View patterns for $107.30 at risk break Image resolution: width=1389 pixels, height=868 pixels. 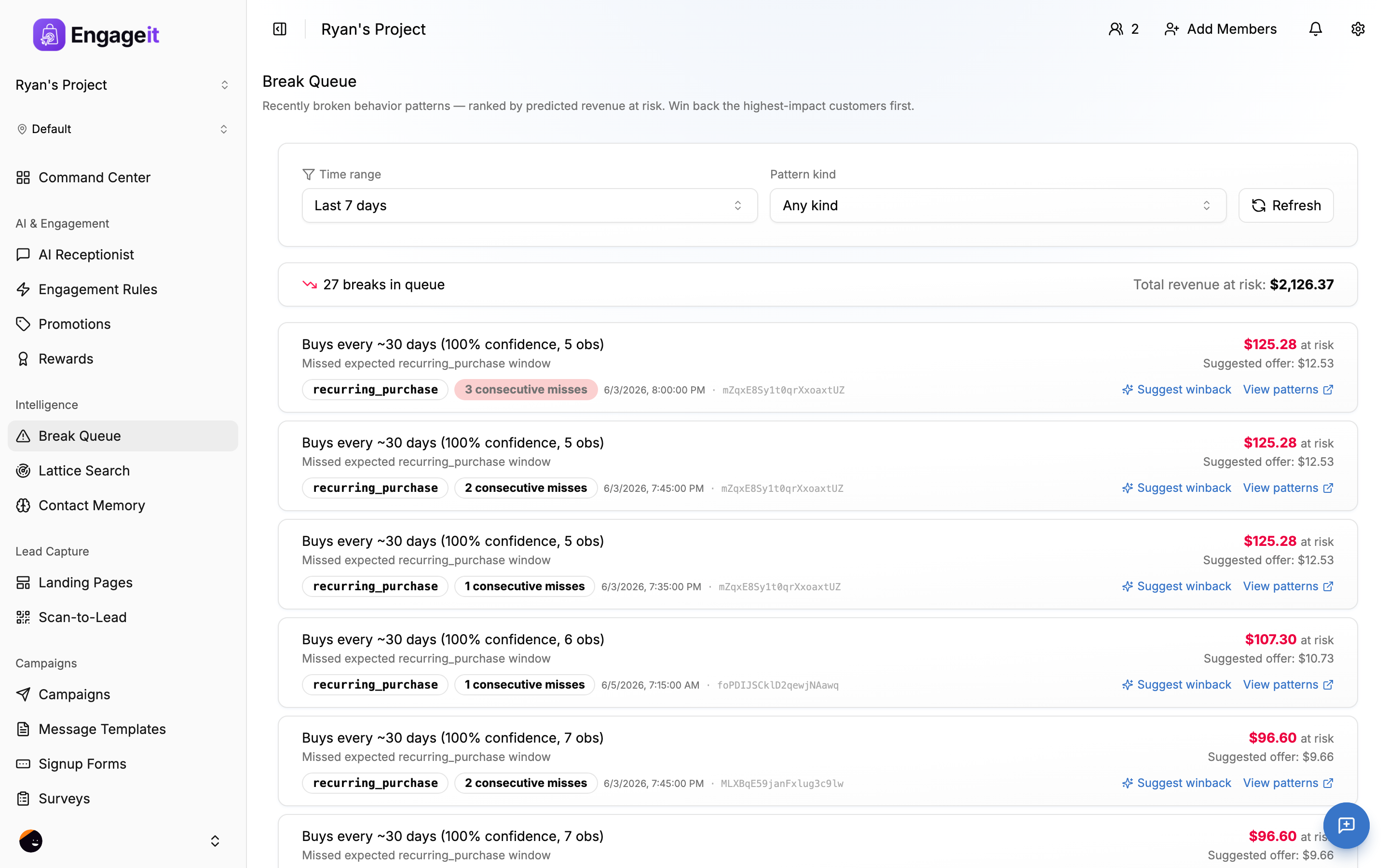(1288, 684)
